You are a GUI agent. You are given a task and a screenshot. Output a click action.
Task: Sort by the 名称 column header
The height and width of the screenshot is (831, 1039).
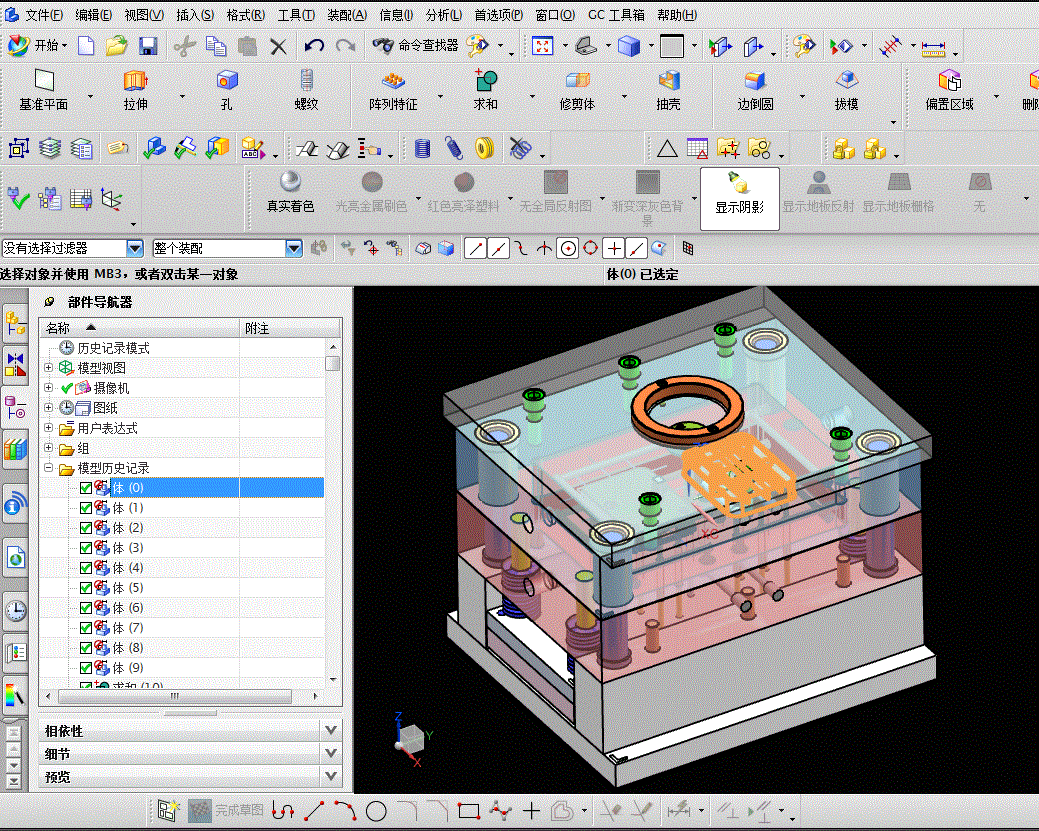click(x=140, y=328)
